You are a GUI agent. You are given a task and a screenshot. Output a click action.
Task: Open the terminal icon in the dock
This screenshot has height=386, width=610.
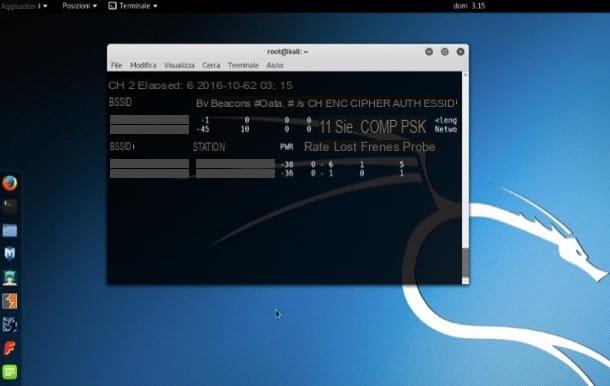point(9,206)
